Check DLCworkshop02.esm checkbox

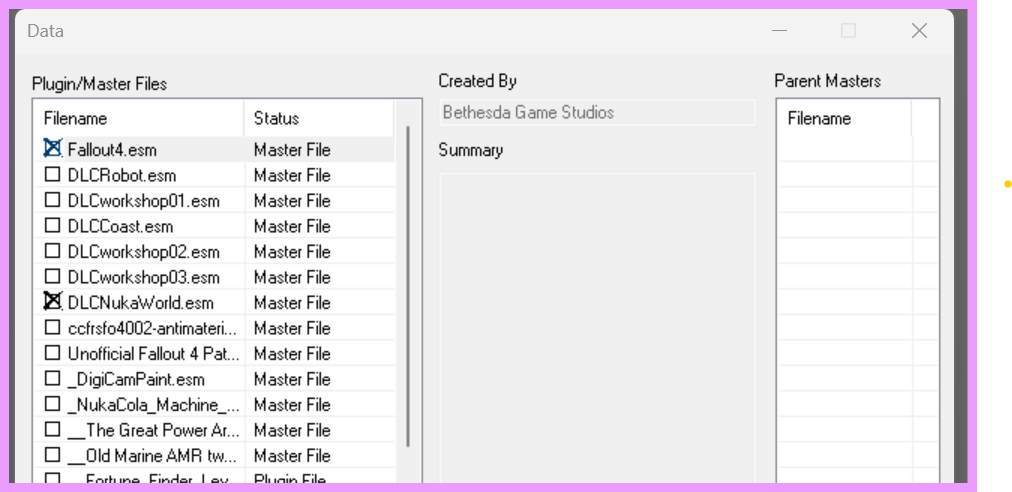52,251
